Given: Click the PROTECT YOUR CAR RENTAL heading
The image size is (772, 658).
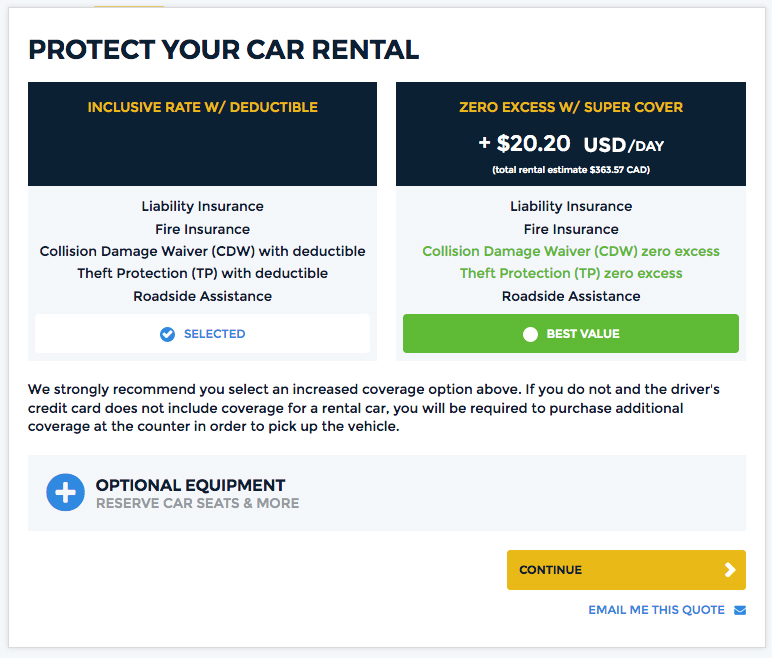Looking at the screenshot, I should pyautogui.click(x=223, y=50).
